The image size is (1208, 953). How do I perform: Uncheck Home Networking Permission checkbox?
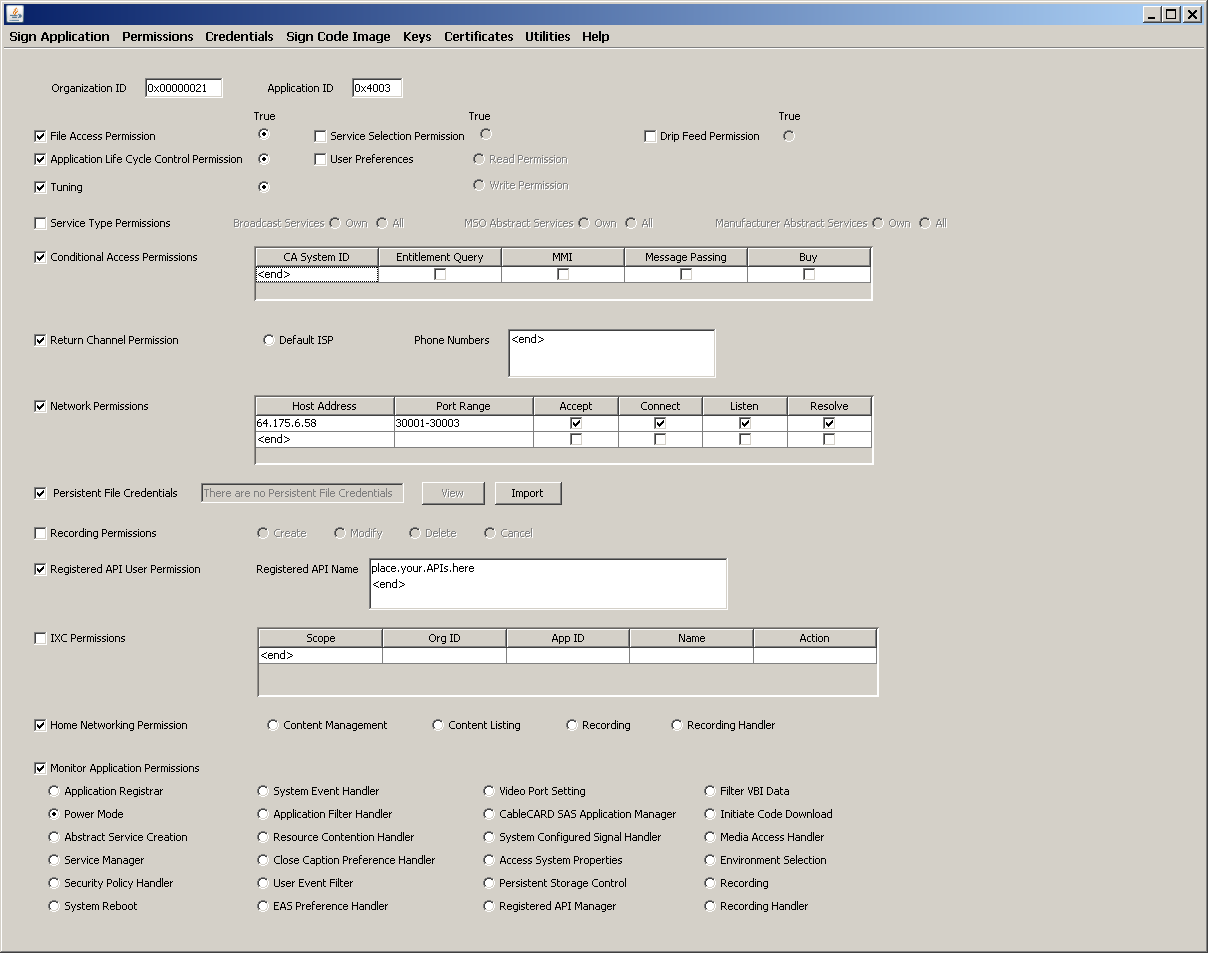point(40,725)
